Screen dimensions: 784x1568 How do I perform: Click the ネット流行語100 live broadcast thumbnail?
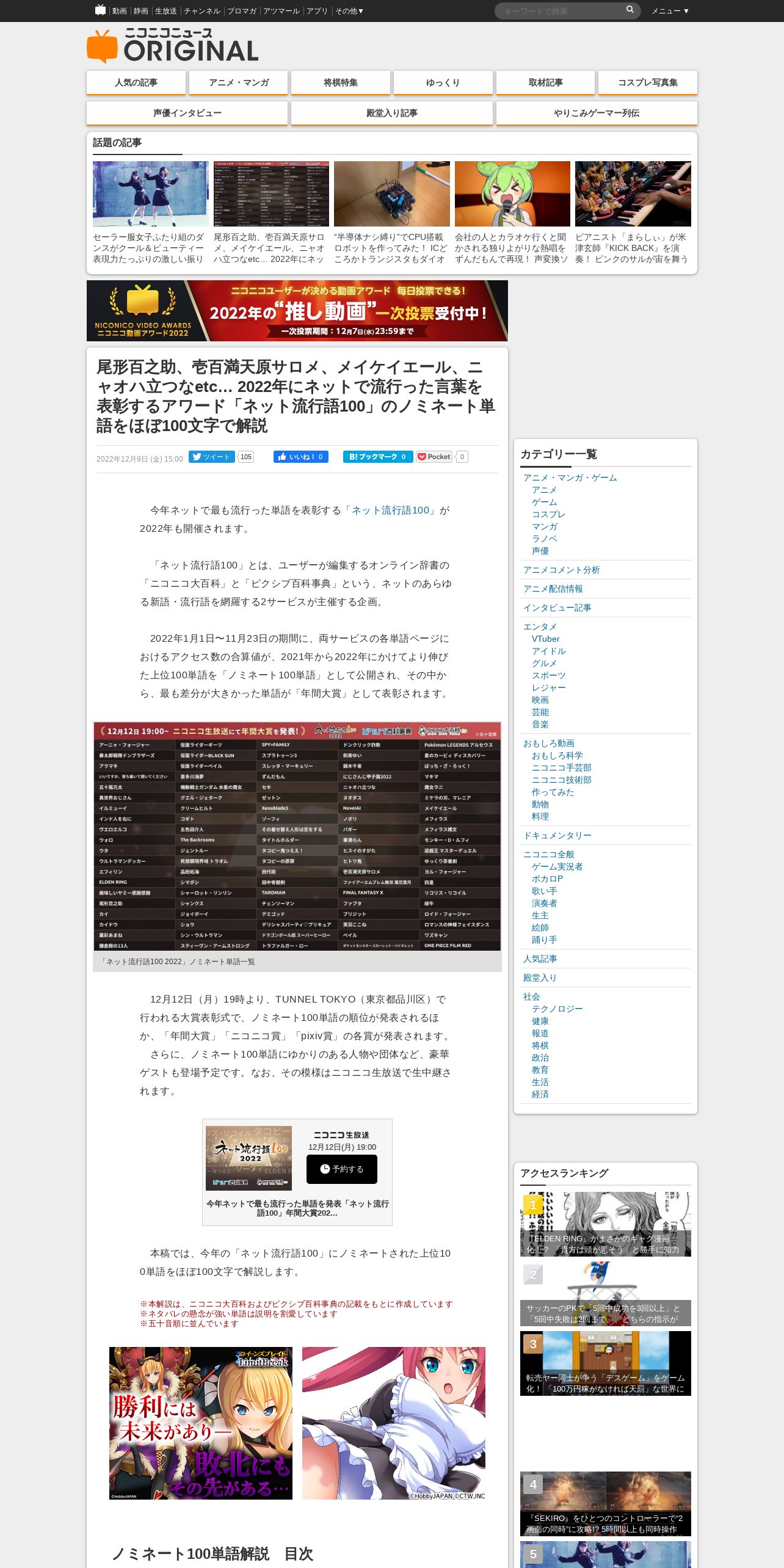(x=249, y=1158)
